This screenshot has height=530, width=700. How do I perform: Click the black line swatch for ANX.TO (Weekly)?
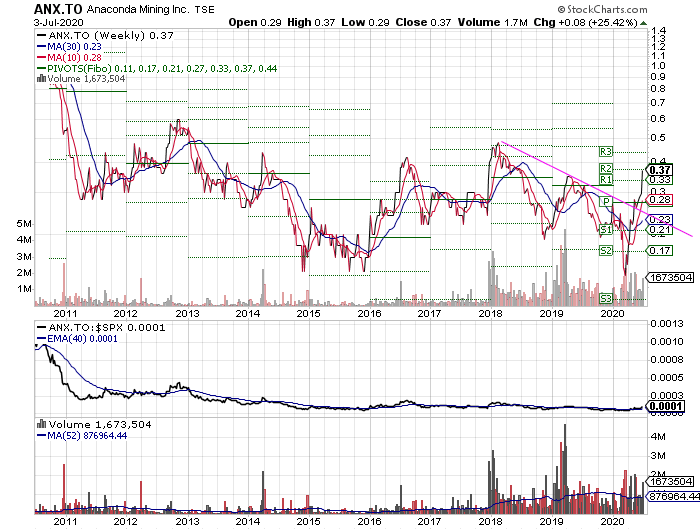(x=42, y=36)
